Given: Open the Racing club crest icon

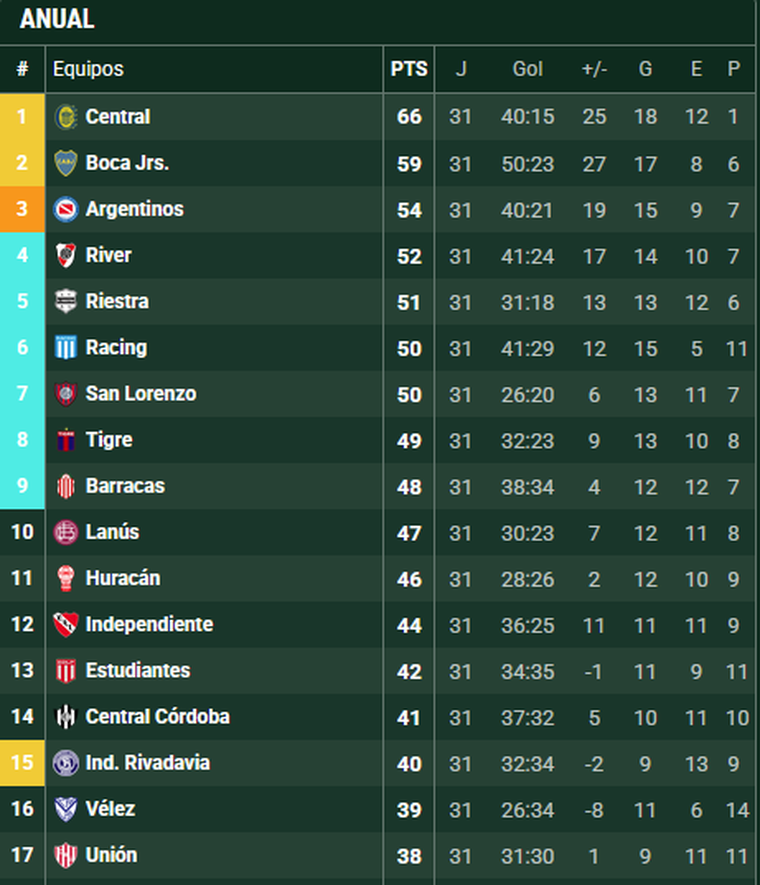Looking at the screenshot, I should (66, 348).
